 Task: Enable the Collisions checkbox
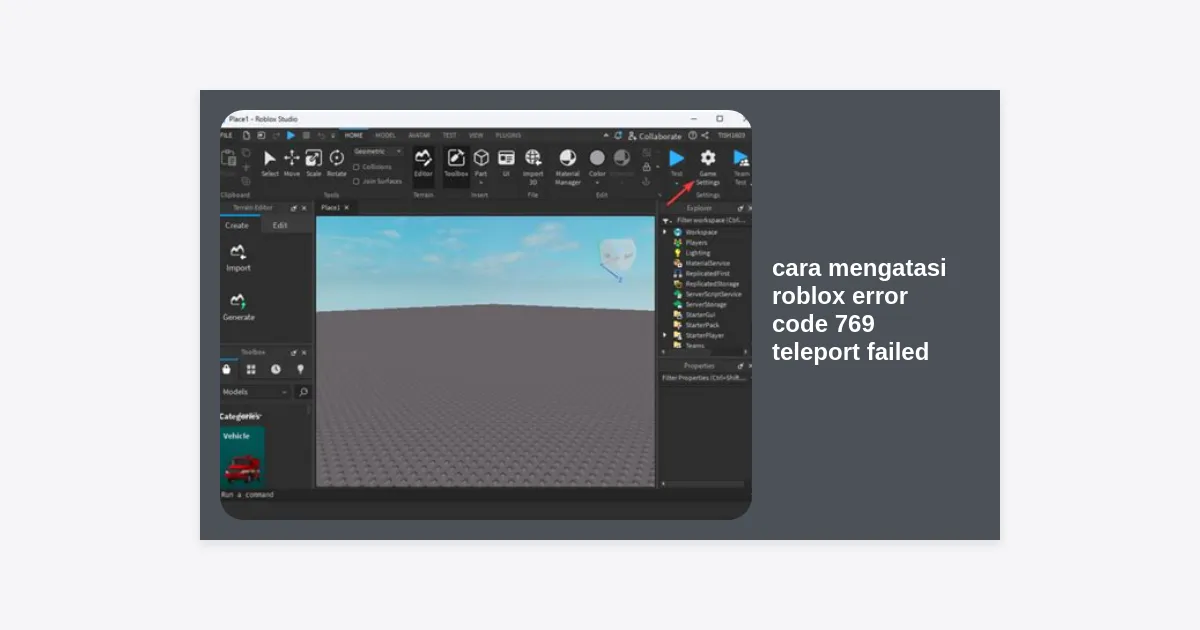click(357, 167)
